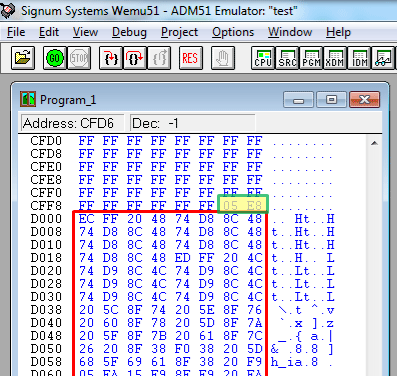The height and width of the screenshot is (376, 397).
Task: Click the grayed step-out braces icon
Action: pos(159,58)
